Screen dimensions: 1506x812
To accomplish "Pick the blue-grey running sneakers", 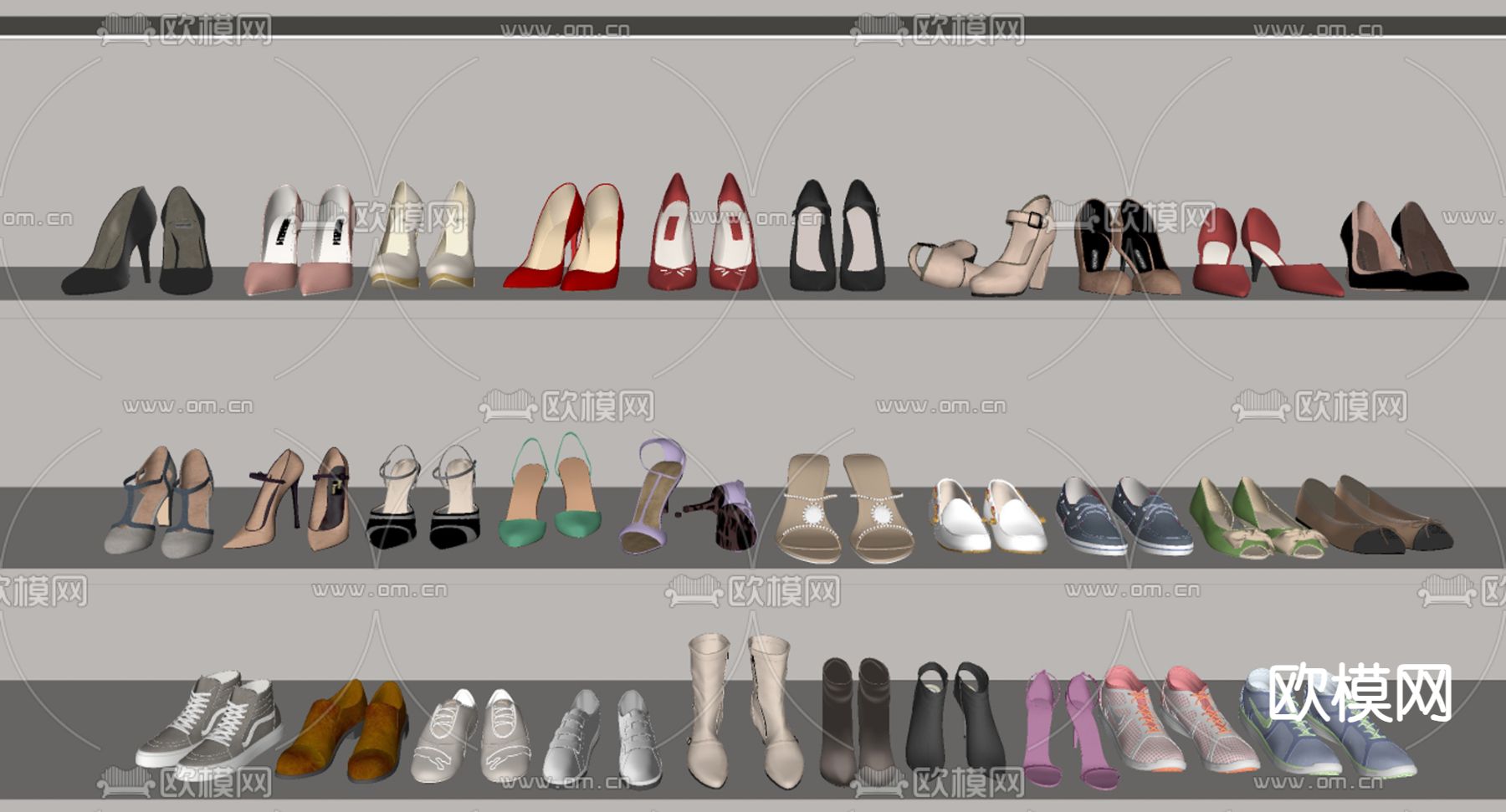I will (x=1327, y=724).
